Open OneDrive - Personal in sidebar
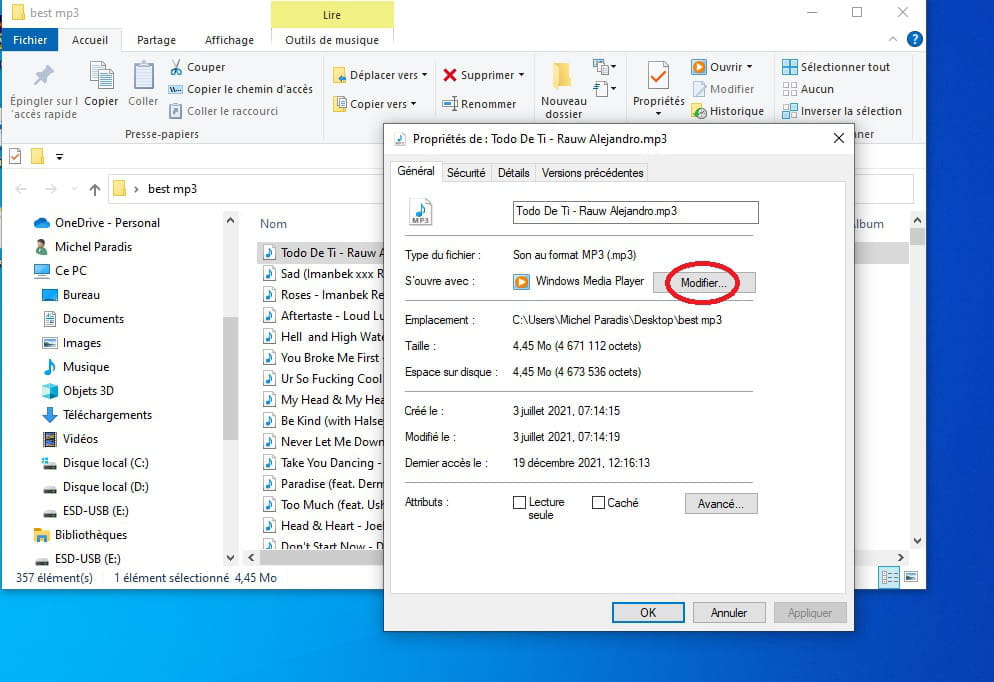The image size is (994, 682). click(x=96, y=222)
